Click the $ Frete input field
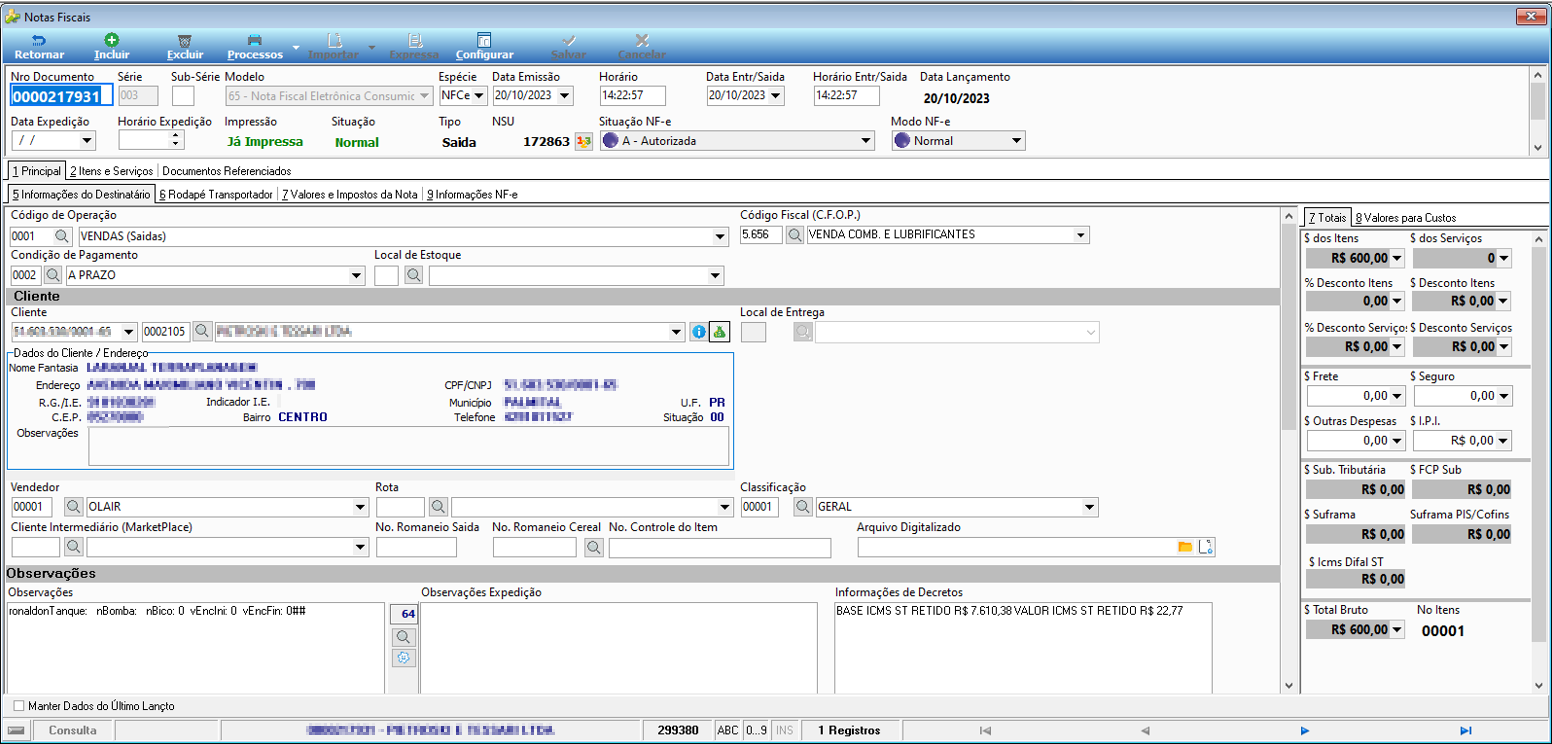The height and width of the screenshot is (744, 1552). tap(1355, 396)
